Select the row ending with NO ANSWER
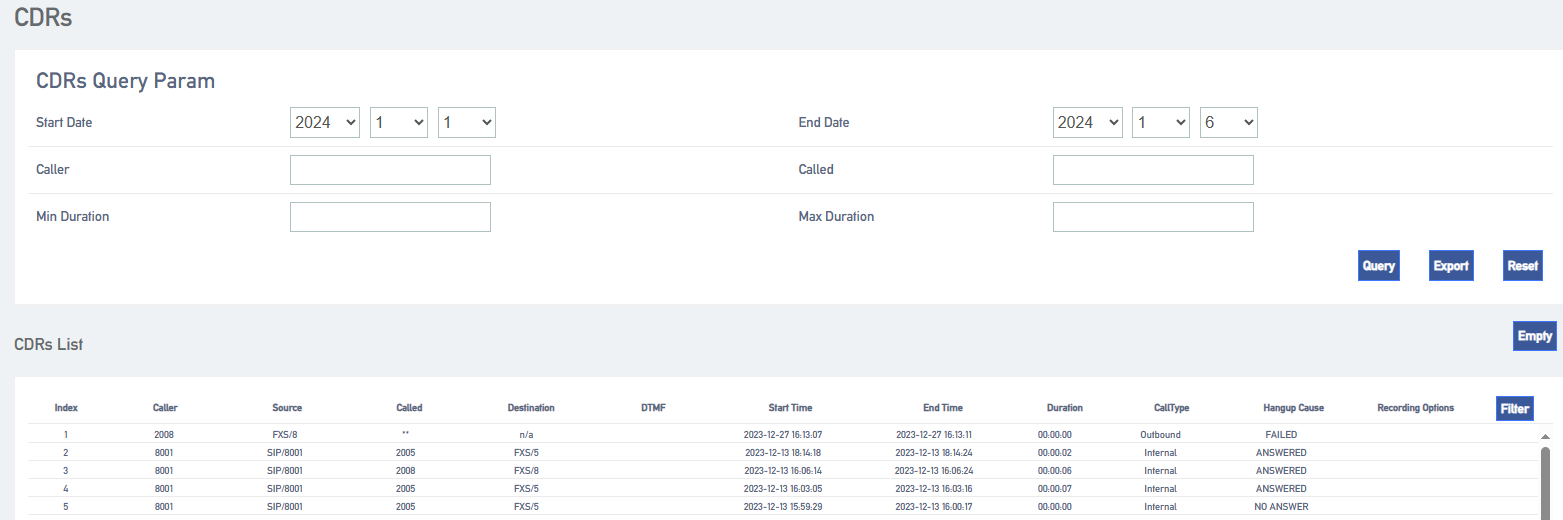This screenshot has width=1563, height=520. tap(782, 507)
